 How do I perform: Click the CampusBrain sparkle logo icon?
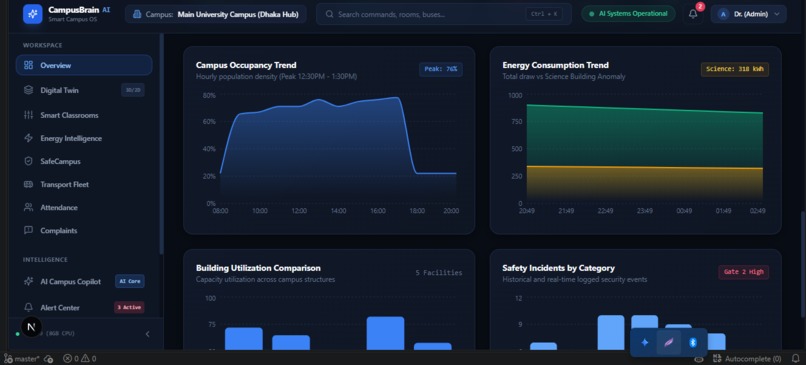coord(32,14)
